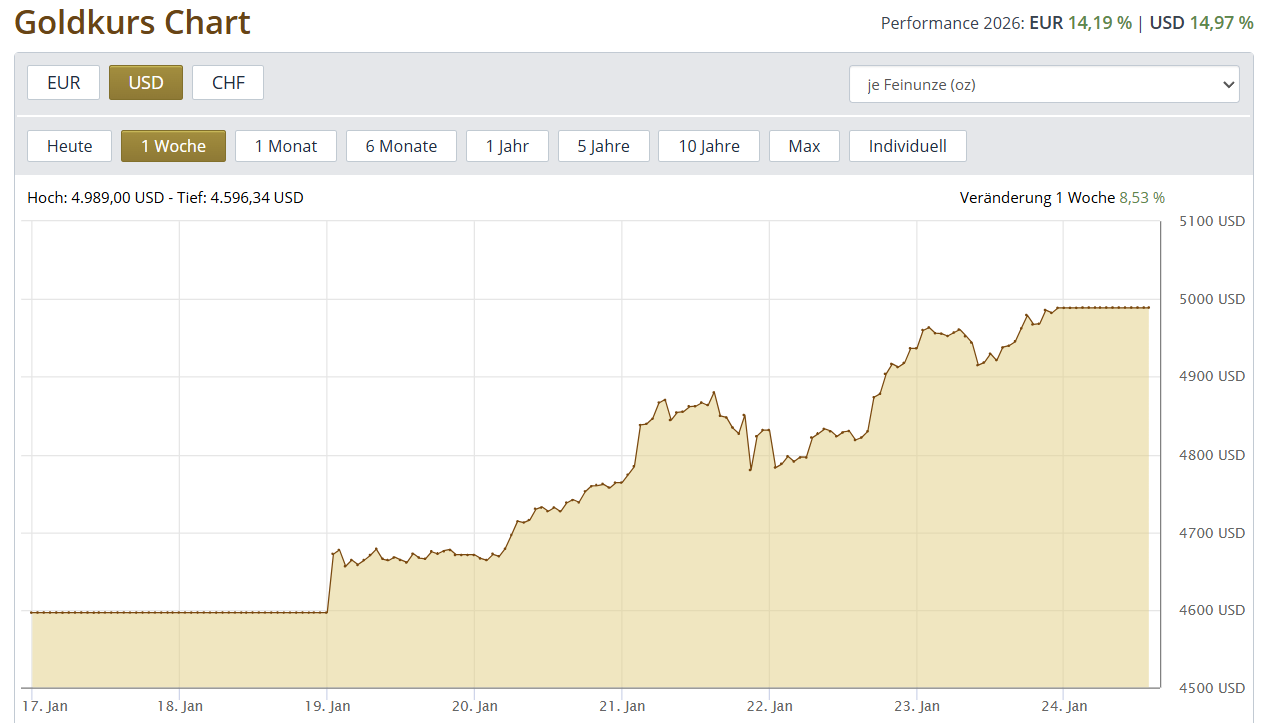Select the 1 Woche time range
This screenshot has height=723, width=1263.
coord(173,146)
